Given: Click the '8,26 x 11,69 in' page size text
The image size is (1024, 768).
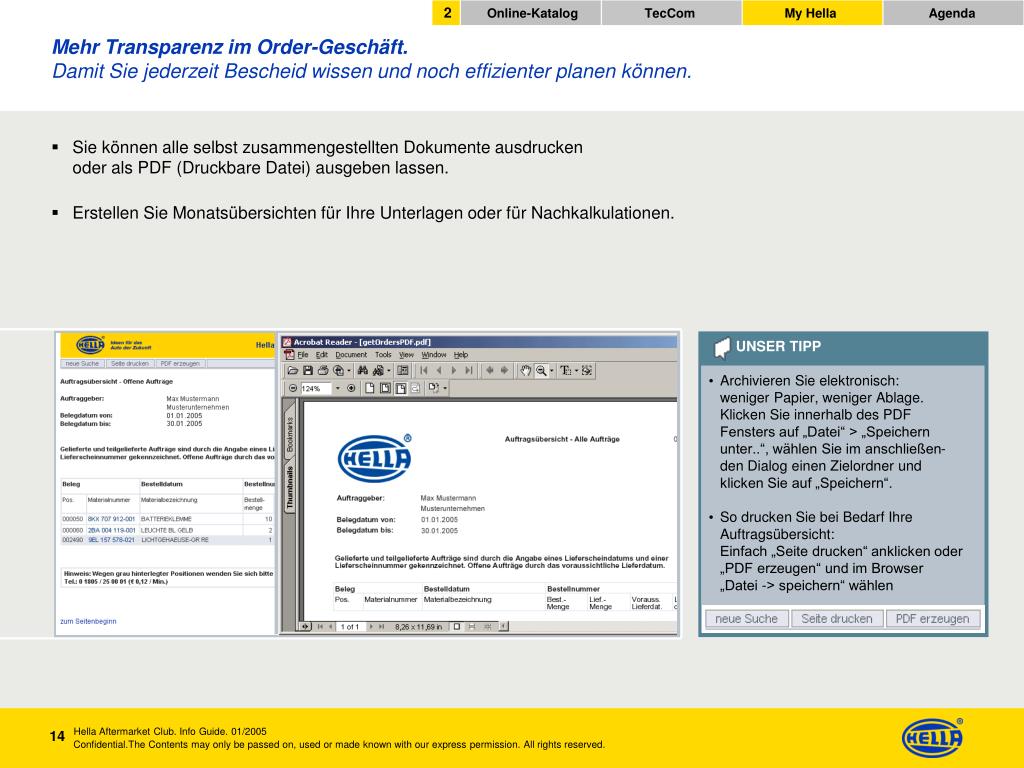Looking at the screenshot, I should pyautogui.click(x=419, y=627).
